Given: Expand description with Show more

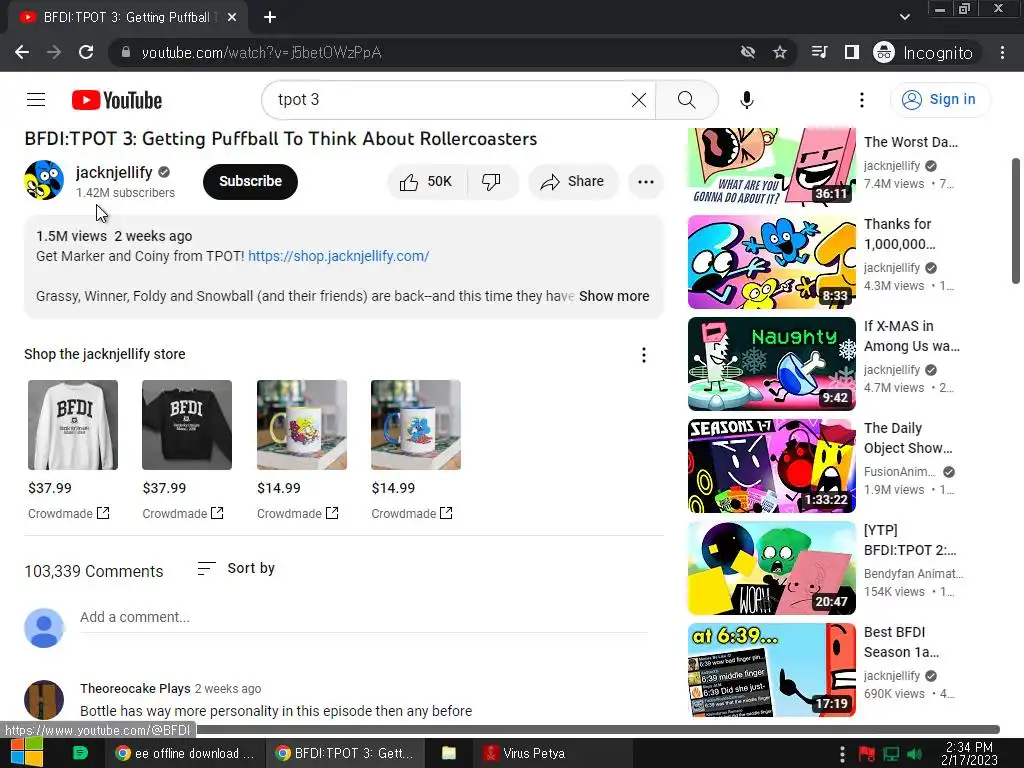Looking at the screenshot, I should pyautogui.click(x=614, y=296).
